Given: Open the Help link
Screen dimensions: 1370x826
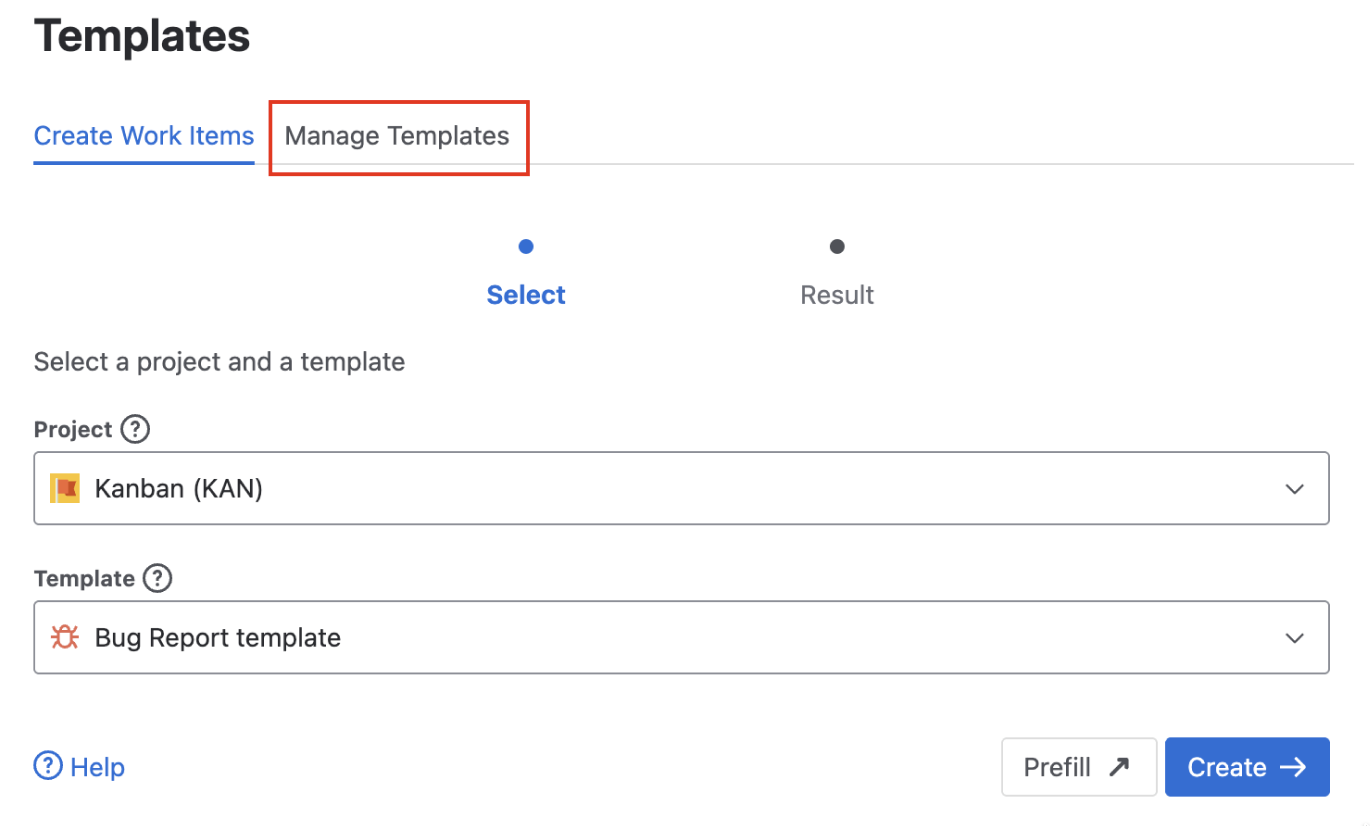Looking at the screenshot, I should 97,767.
